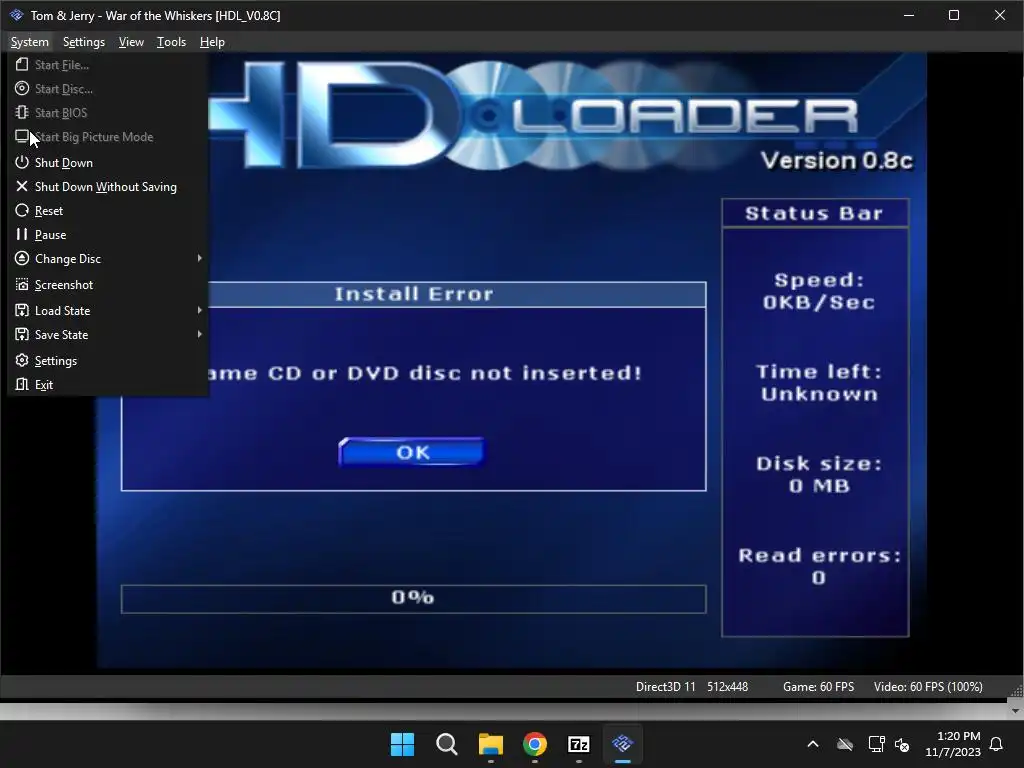1024x768 pixels.
Task: Select the Pause menu entry
Action: [x=108, y=234]
